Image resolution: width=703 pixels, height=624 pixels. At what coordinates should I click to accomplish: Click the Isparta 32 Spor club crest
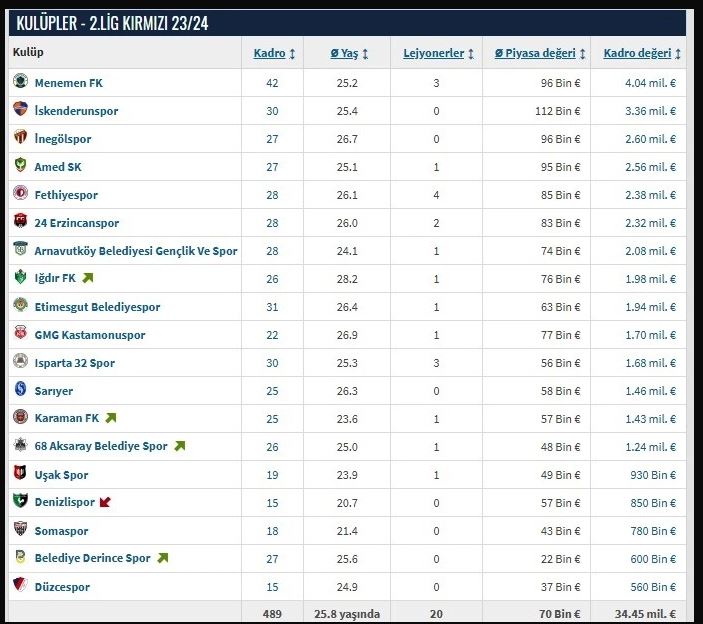click(x=20, y=361)
